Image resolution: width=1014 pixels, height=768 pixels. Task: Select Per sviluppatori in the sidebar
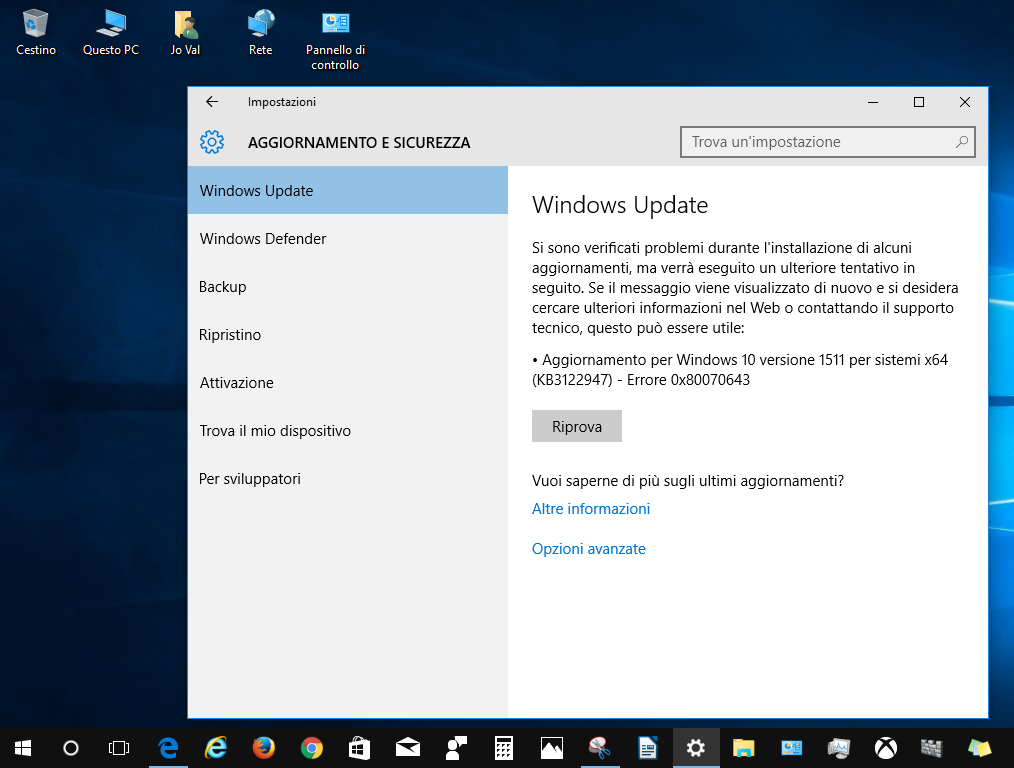[249, 478]
